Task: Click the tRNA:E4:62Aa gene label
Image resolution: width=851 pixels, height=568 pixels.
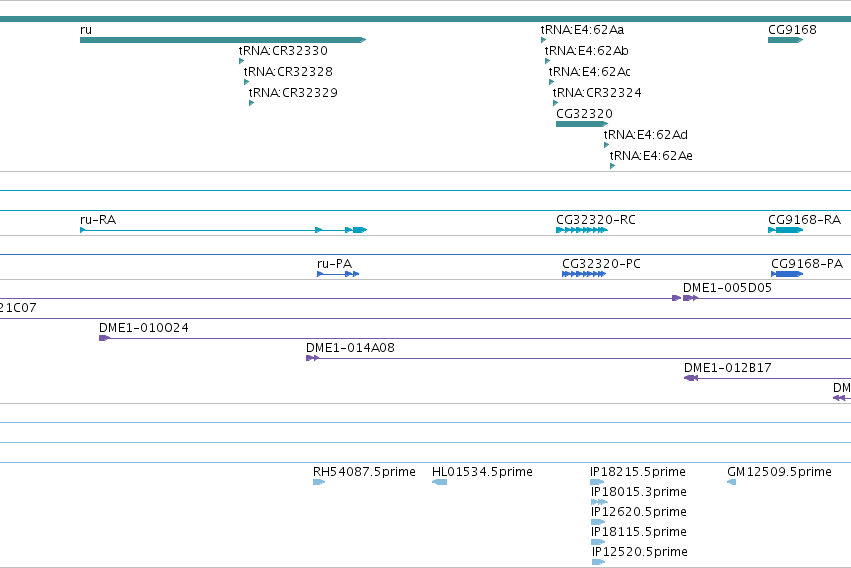Action: [582, 30]
